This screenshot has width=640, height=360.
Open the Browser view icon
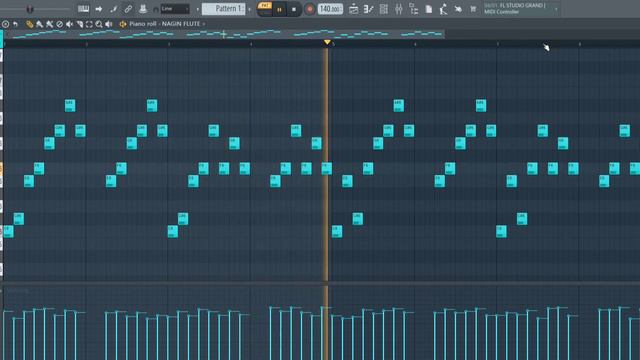[413, 9]
